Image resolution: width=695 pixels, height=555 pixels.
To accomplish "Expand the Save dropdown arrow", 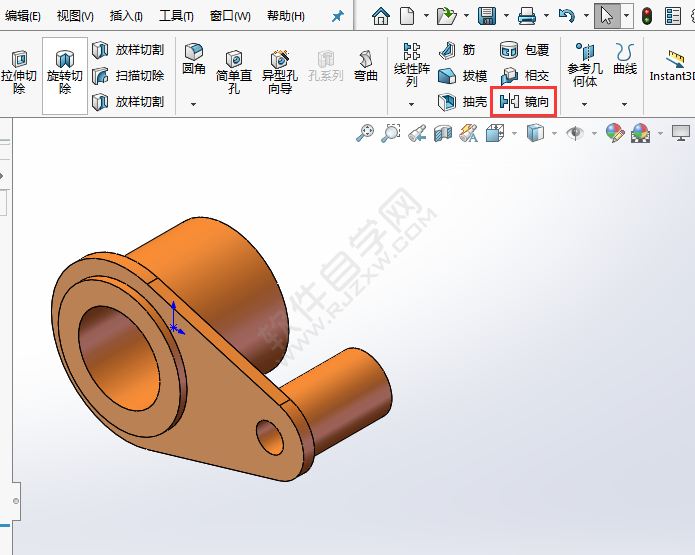I will [x=506, y=16].
